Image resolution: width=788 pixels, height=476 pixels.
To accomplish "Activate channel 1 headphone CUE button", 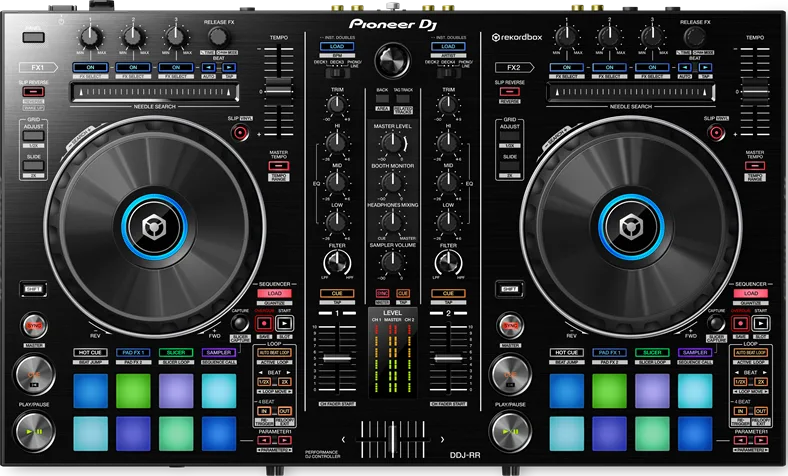I will coord(337,293).
